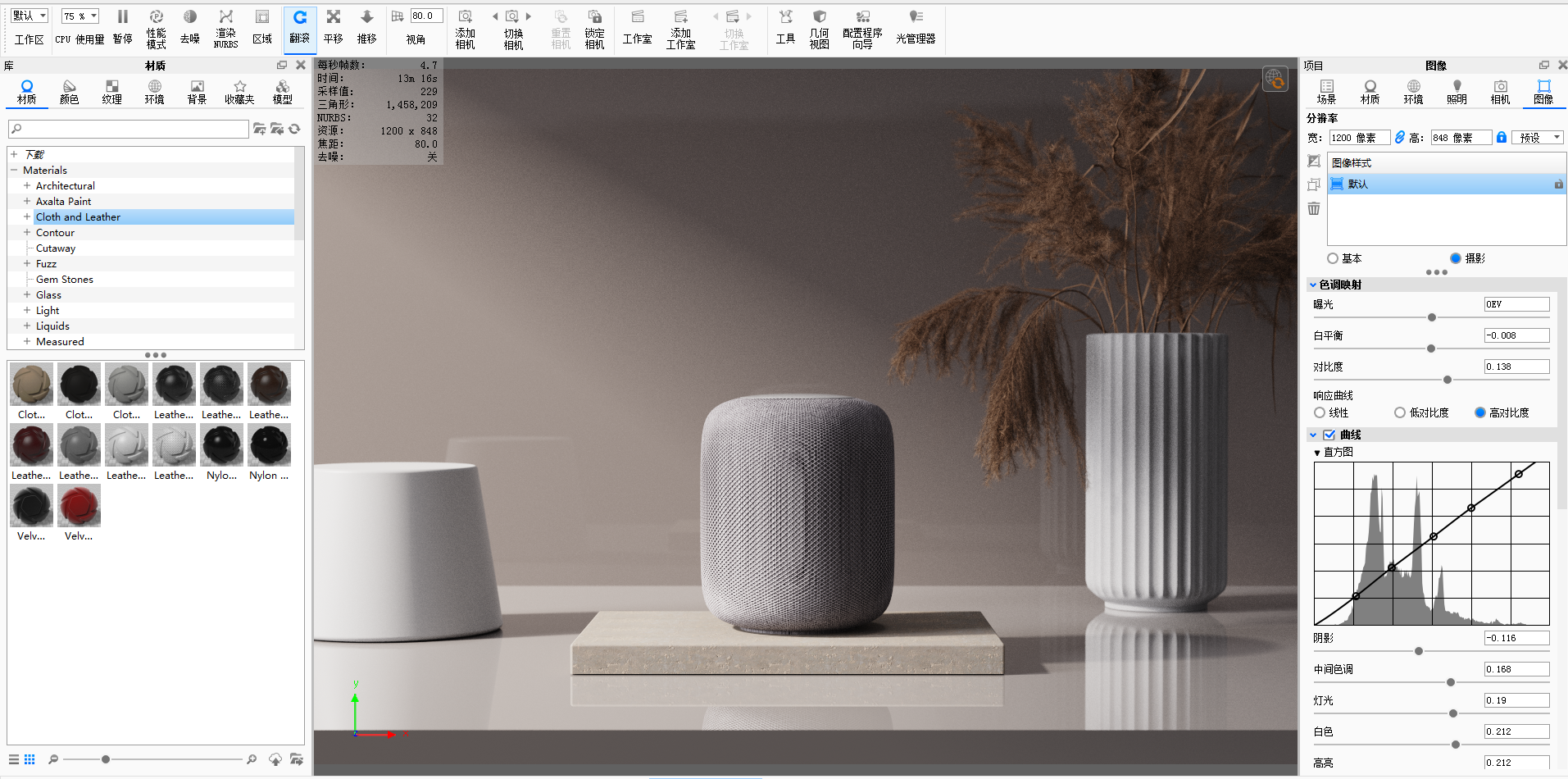Select the Liquids material category
1568x779 pixels.
click(52, 326)
